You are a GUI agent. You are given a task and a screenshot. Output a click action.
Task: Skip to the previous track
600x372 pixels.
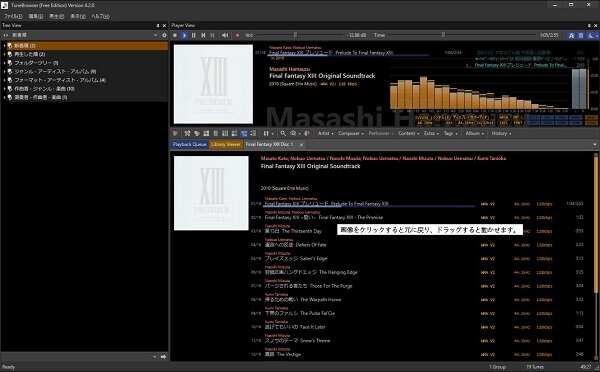point(203,35)
